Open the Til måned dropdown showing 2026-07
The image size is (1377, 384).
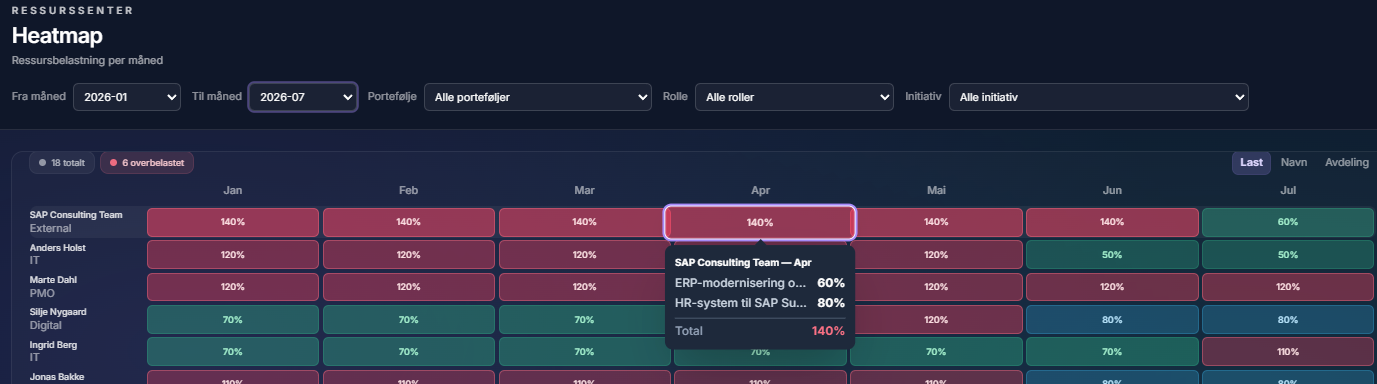tap(303, 97)
